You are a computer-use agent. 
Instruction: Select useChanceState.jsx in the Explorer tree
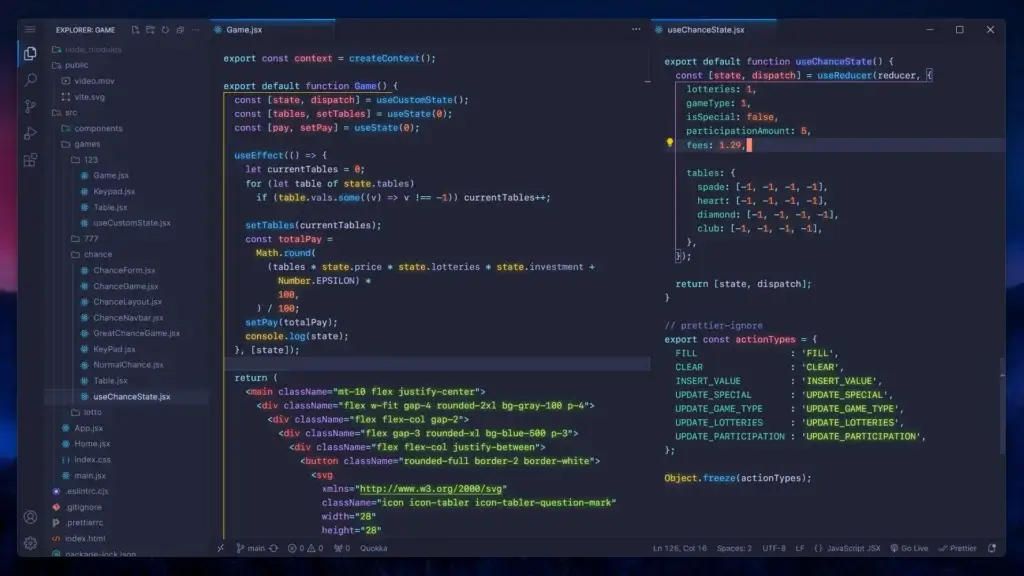(127, 397)
